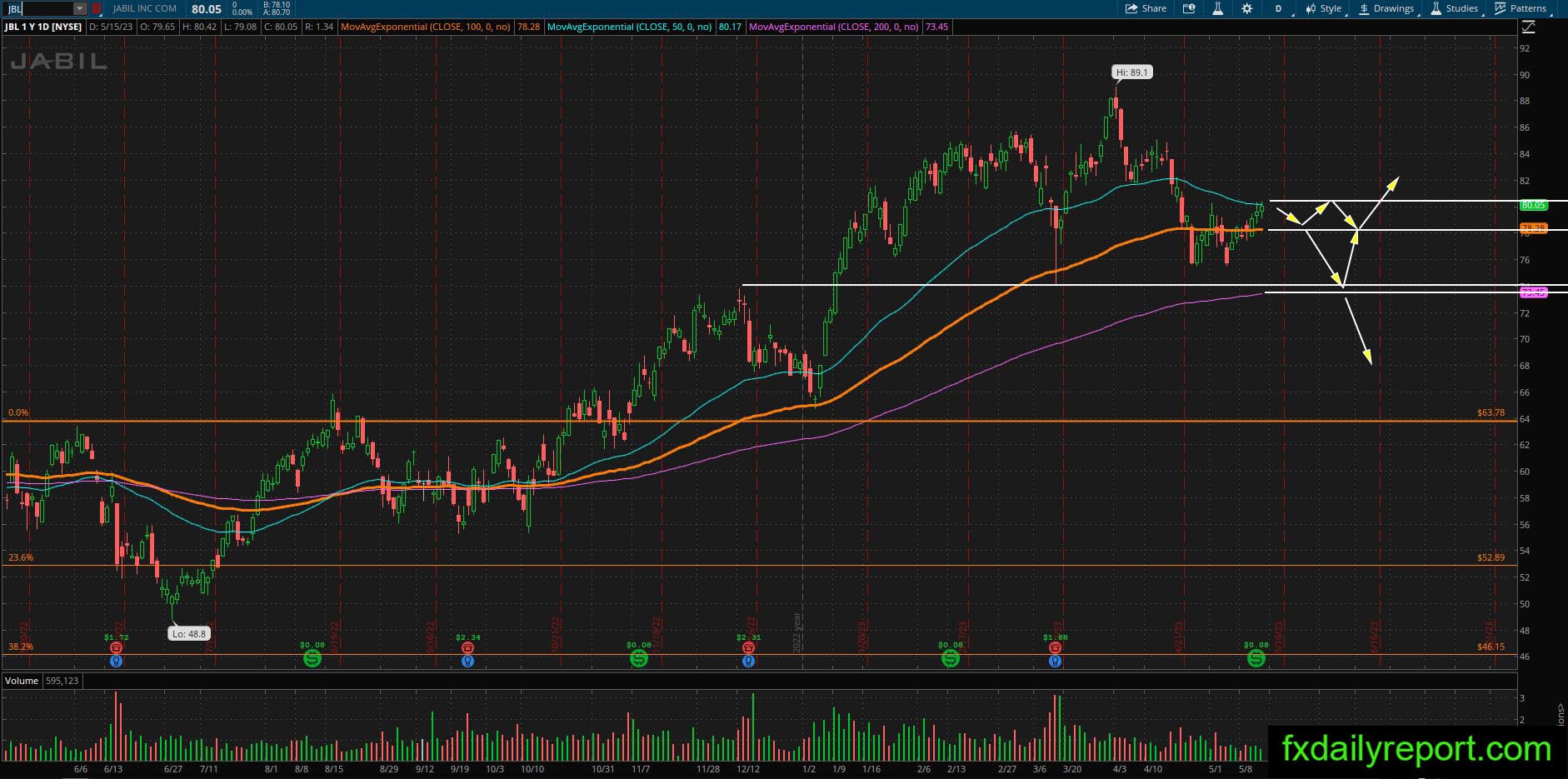Viewport: 1568px width, 779px height.
Task: Open the Studies dropdown menu
Action: click(x=1456, y=8)
